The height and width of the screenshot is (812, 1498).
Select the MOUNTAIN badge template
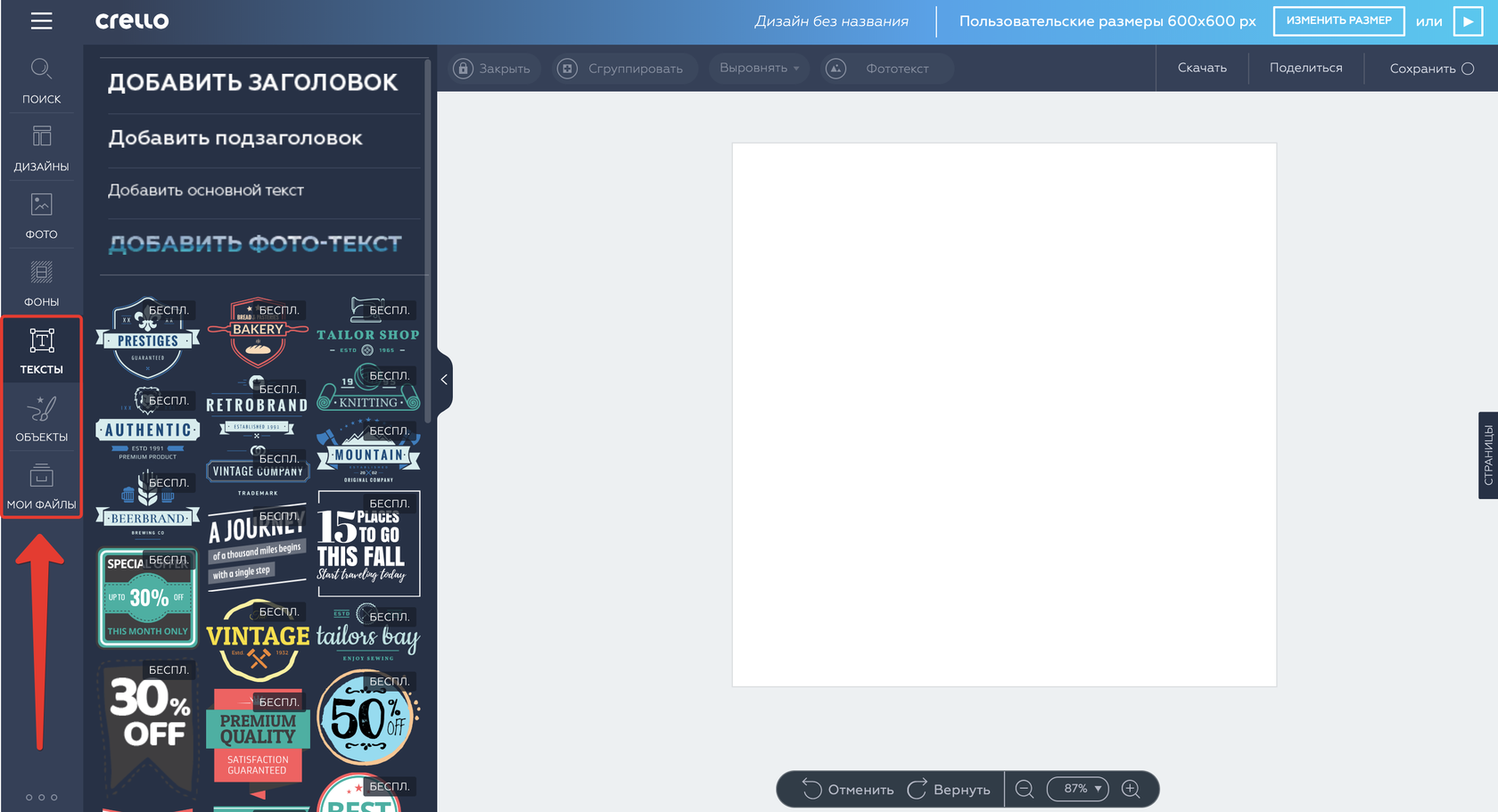point(368,453)
